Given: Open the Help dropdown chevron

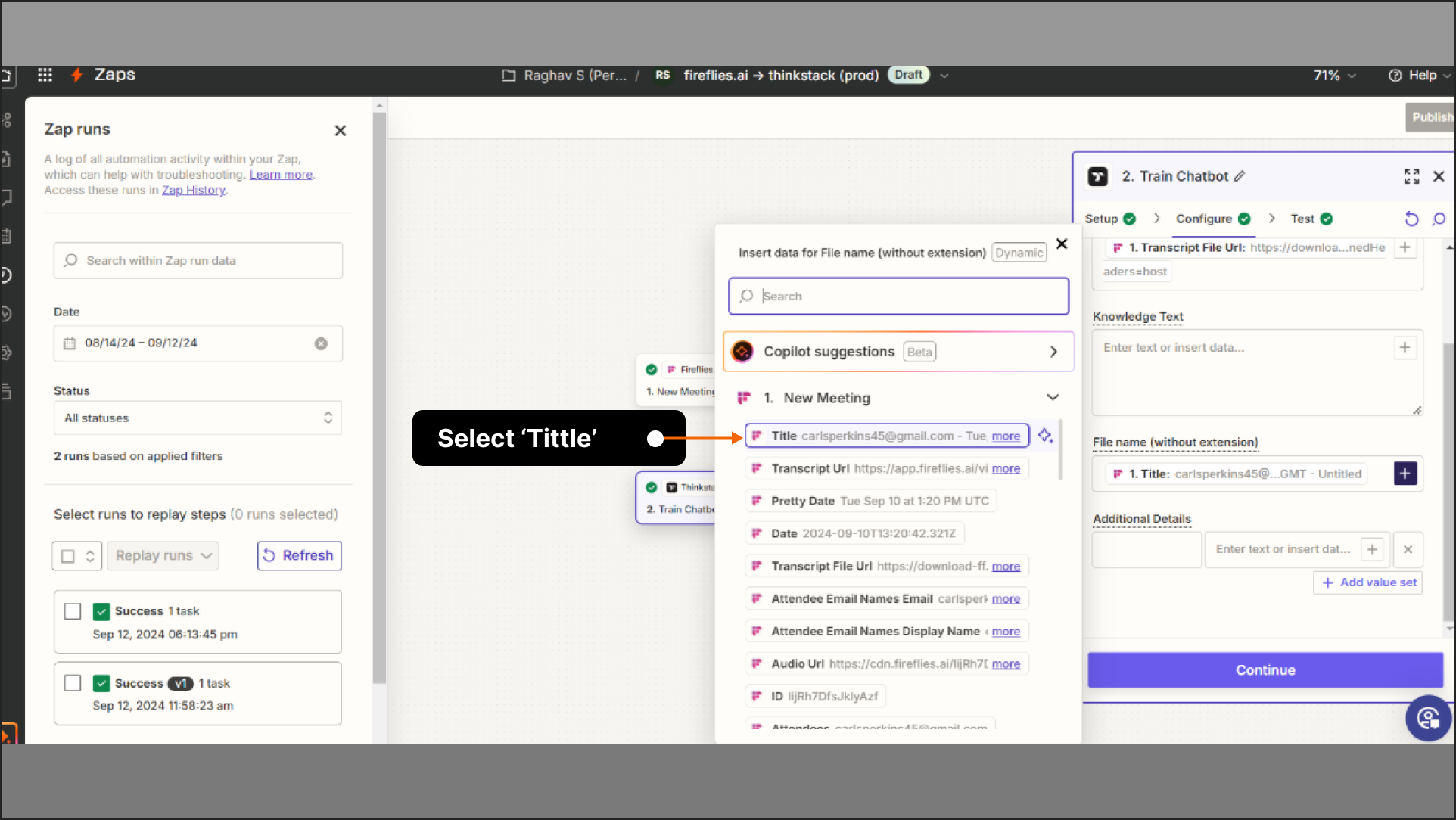Looking at the screenshot, I should pyautogui.click(x=1446, y=76).
